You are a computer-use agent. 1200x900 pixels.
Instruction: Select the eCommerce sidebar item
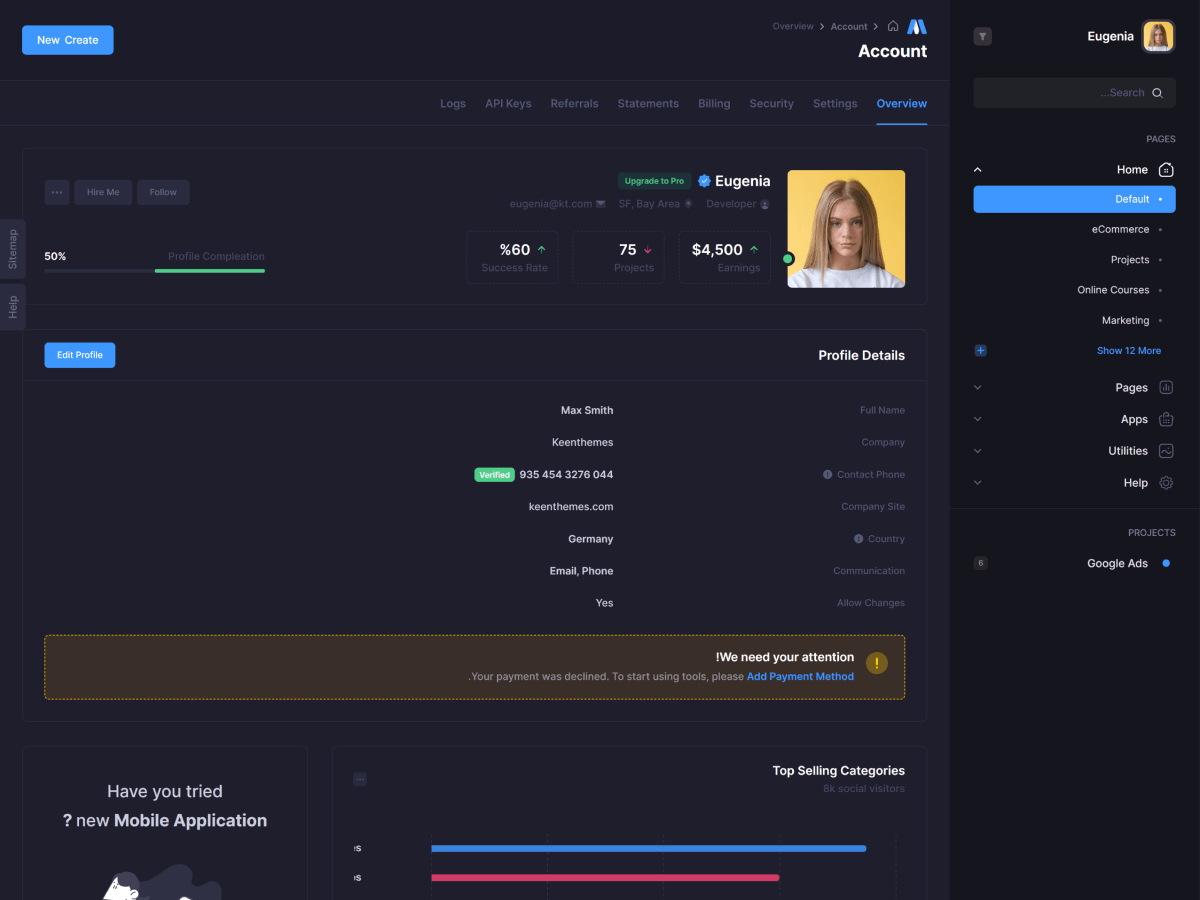pos(1120,230)
